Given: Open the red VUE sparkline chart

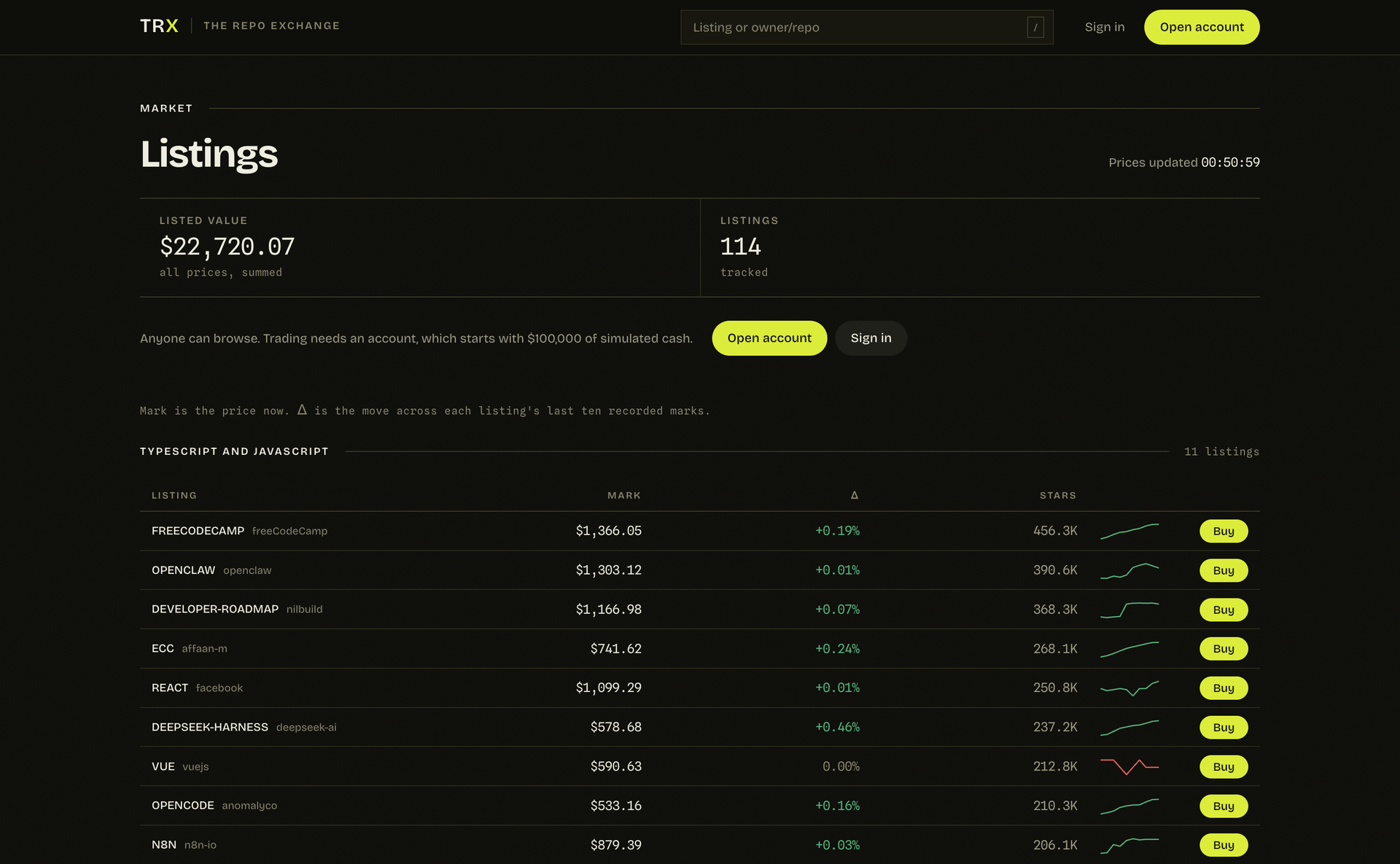Looking at the screenshot, I should 1129,767.
